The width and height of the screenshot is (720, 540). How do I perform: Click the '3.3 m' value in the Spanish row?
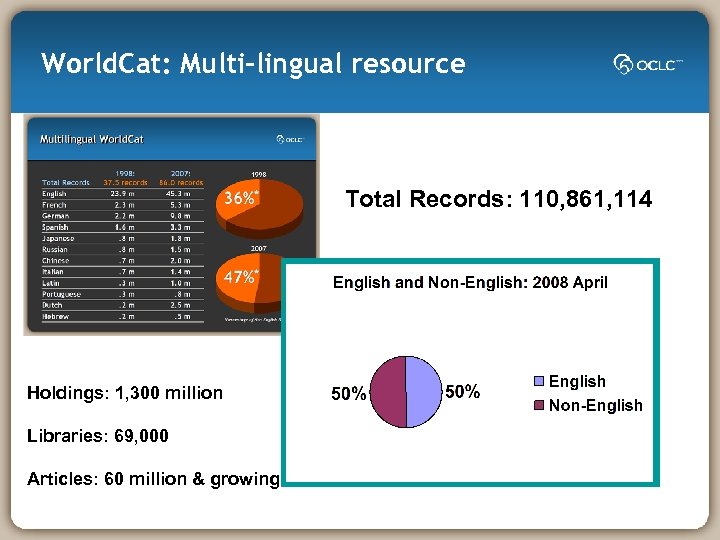pyautogui.click(x=180, y=227)
